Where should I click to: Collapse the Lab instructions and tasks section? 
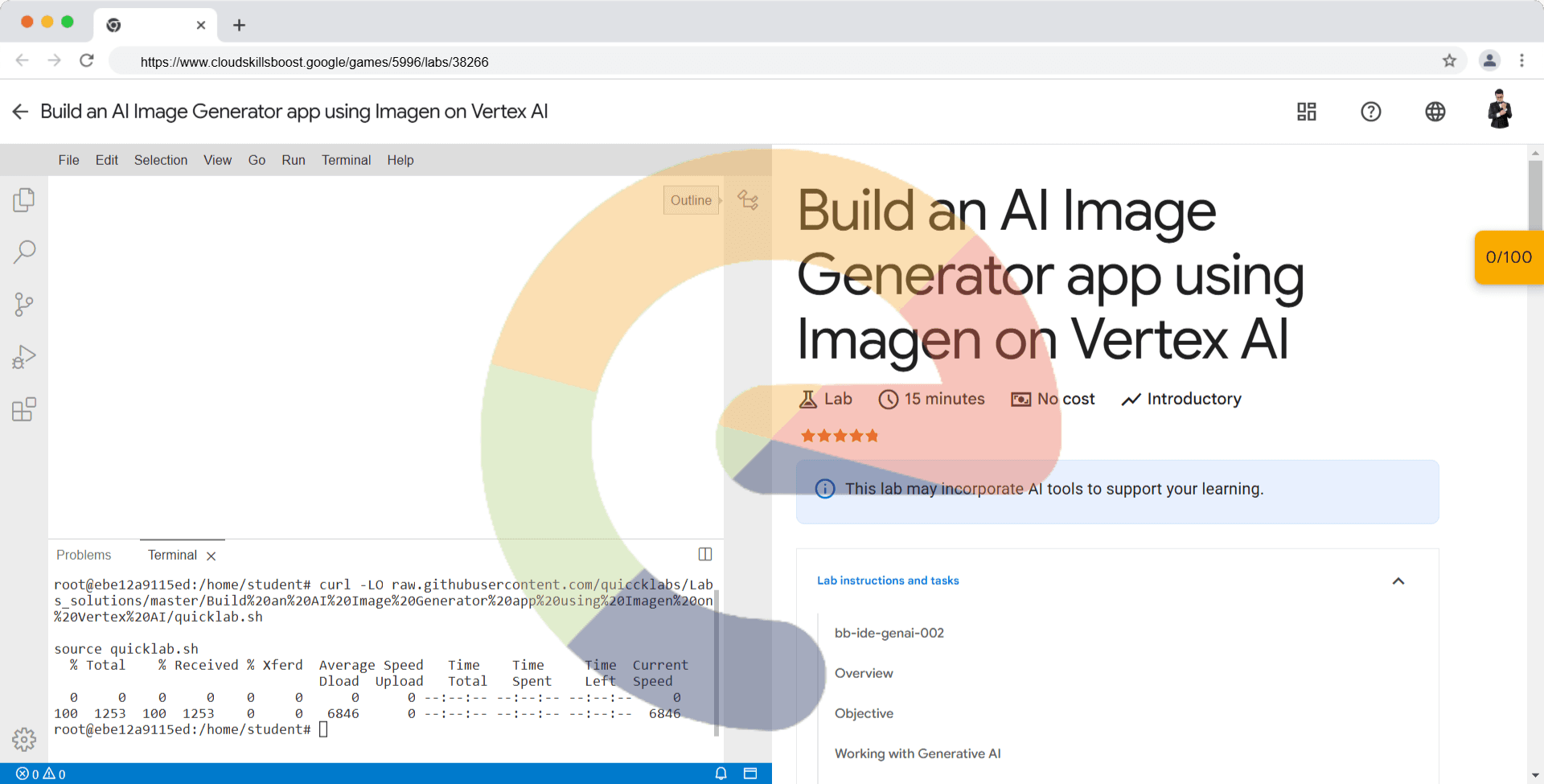pos(1398,581)
